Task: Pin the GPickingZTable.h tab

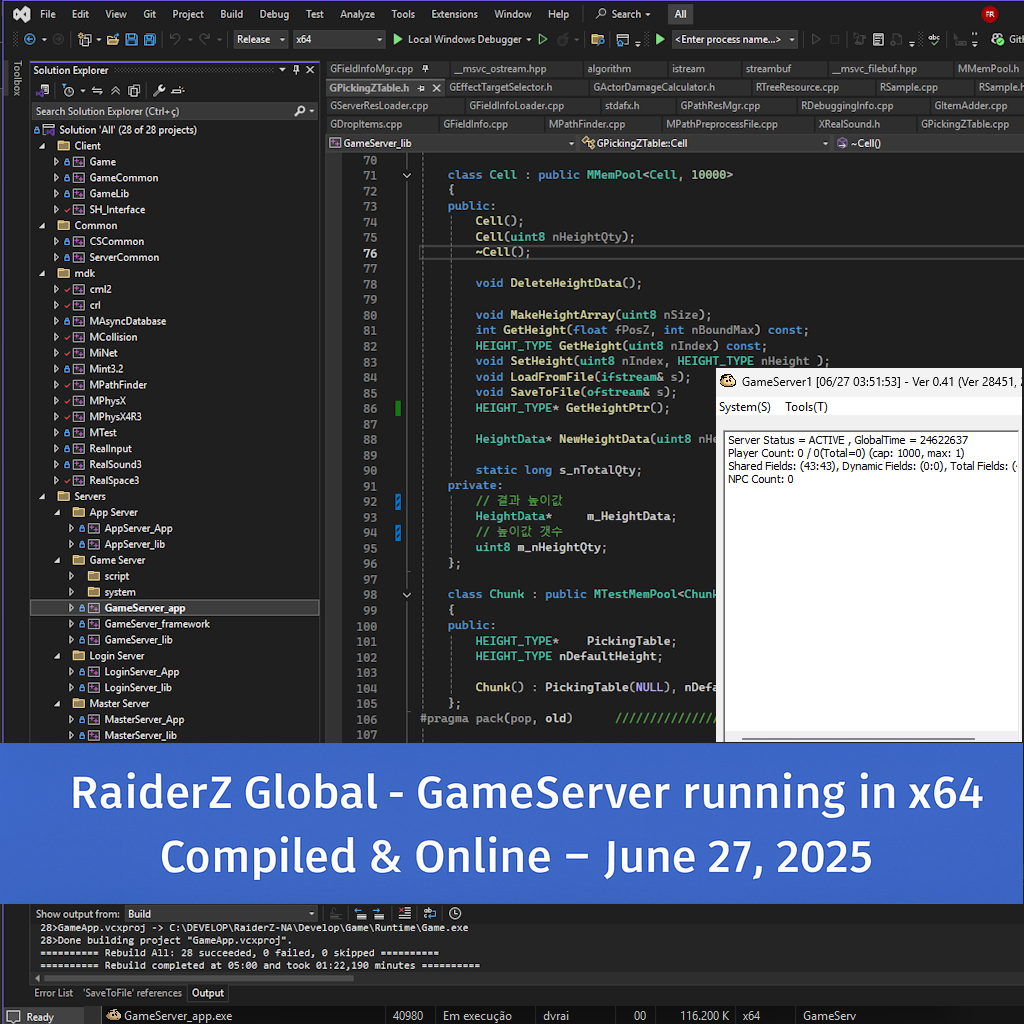Action: (421, 88)
